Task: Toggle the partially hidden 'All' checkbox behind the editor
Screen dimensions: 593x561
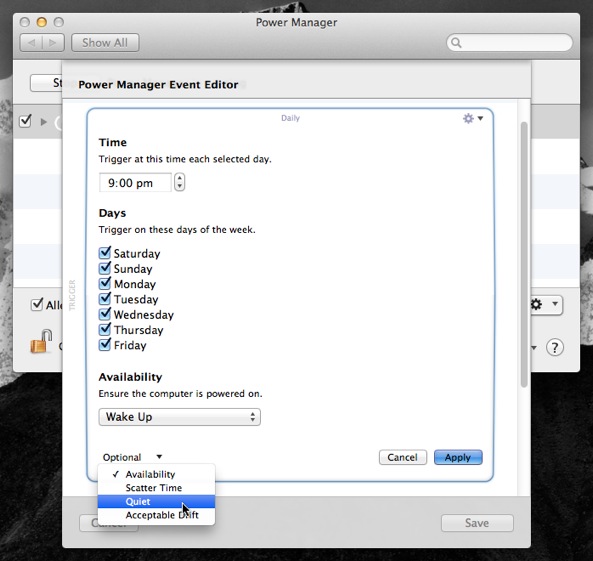Action: (x=37, y=304)
